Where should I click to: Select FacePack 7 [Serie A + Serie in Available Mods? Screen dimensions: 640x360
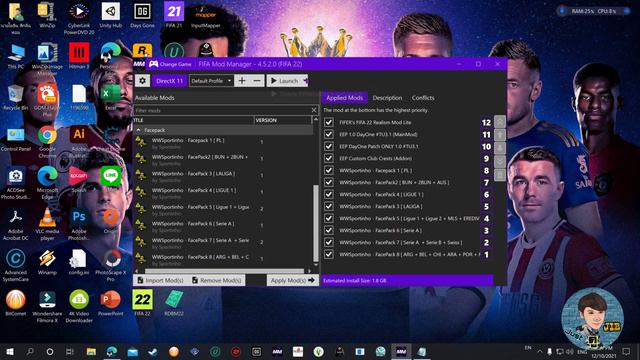tap(223, 242)
